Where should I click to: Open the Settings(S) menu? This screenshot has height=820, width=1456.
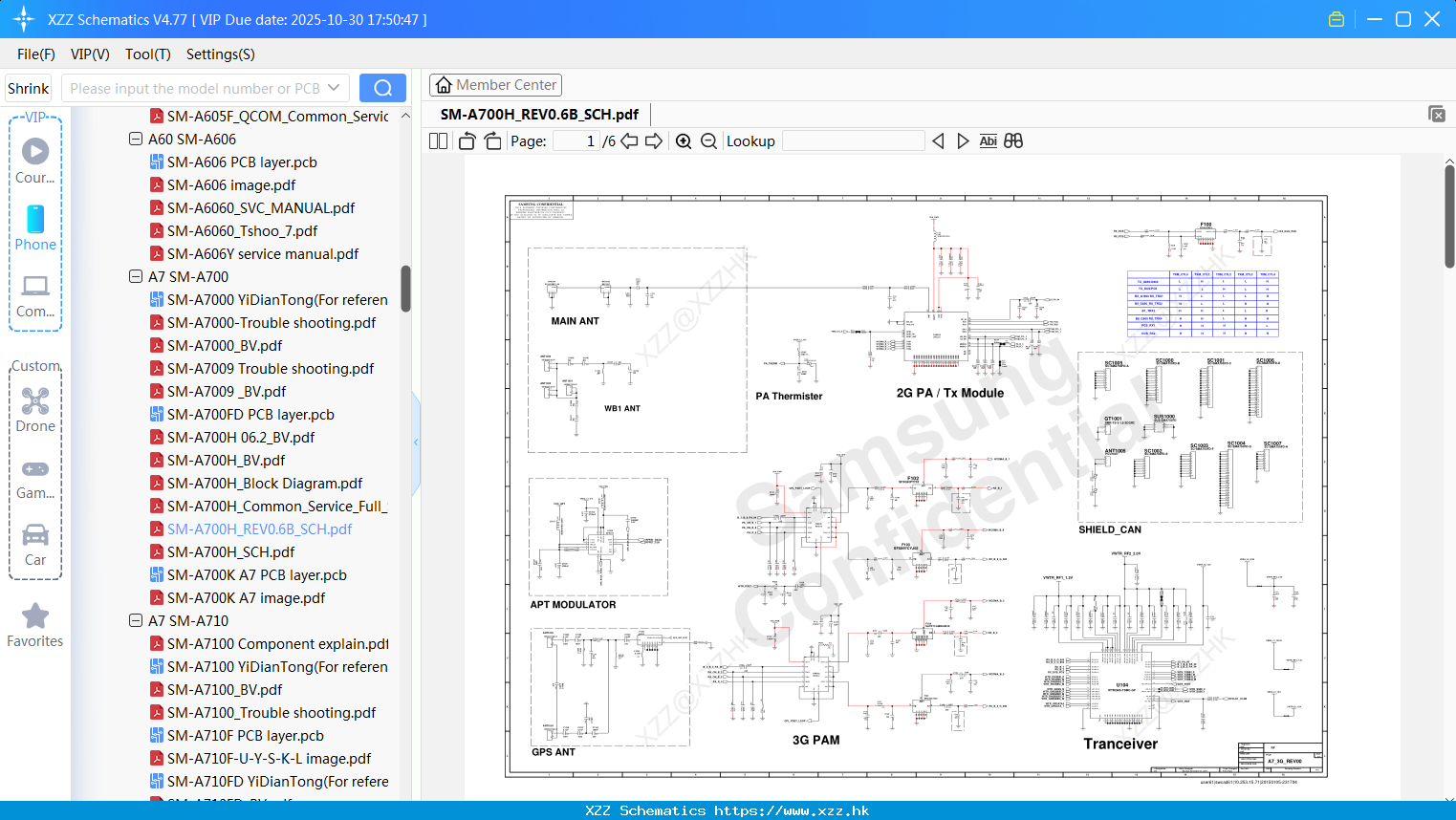221,54
